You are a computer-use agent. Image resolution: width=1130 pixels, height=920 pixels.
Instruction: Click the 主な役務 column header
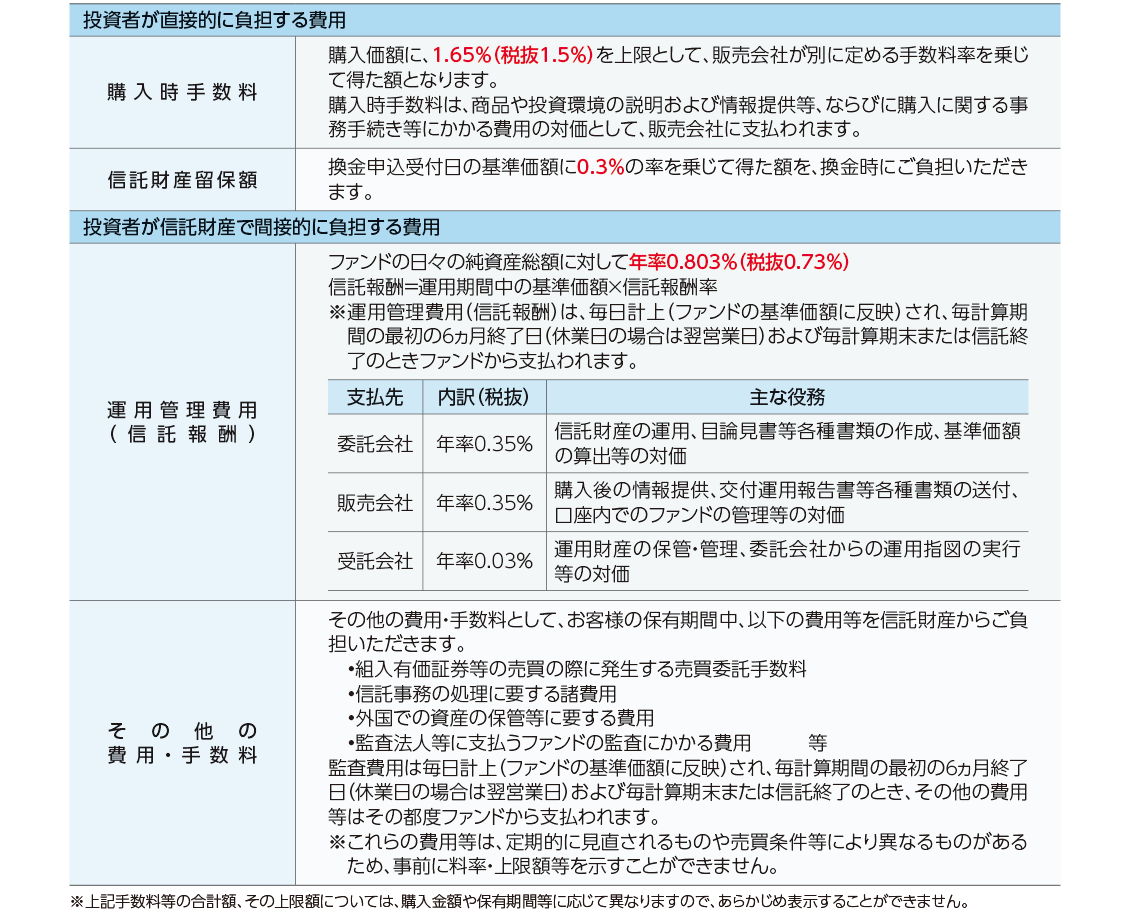[787, 397]
